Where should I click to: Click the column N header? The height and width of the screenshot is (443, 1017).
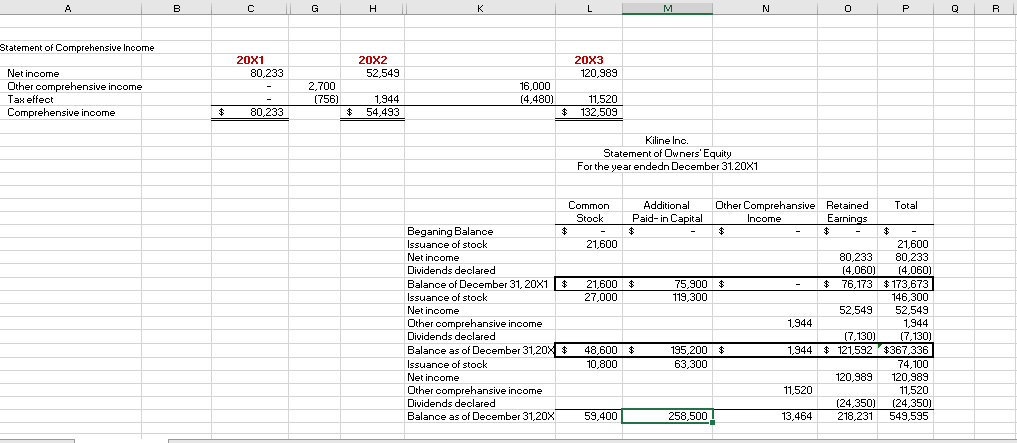click(766, 8)
